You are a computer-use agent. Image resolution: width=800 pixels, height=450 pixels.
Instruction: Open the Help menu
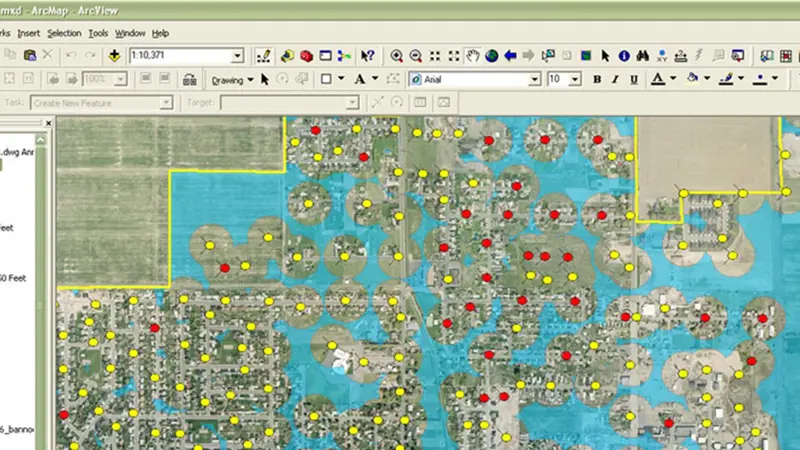[160, 33]
